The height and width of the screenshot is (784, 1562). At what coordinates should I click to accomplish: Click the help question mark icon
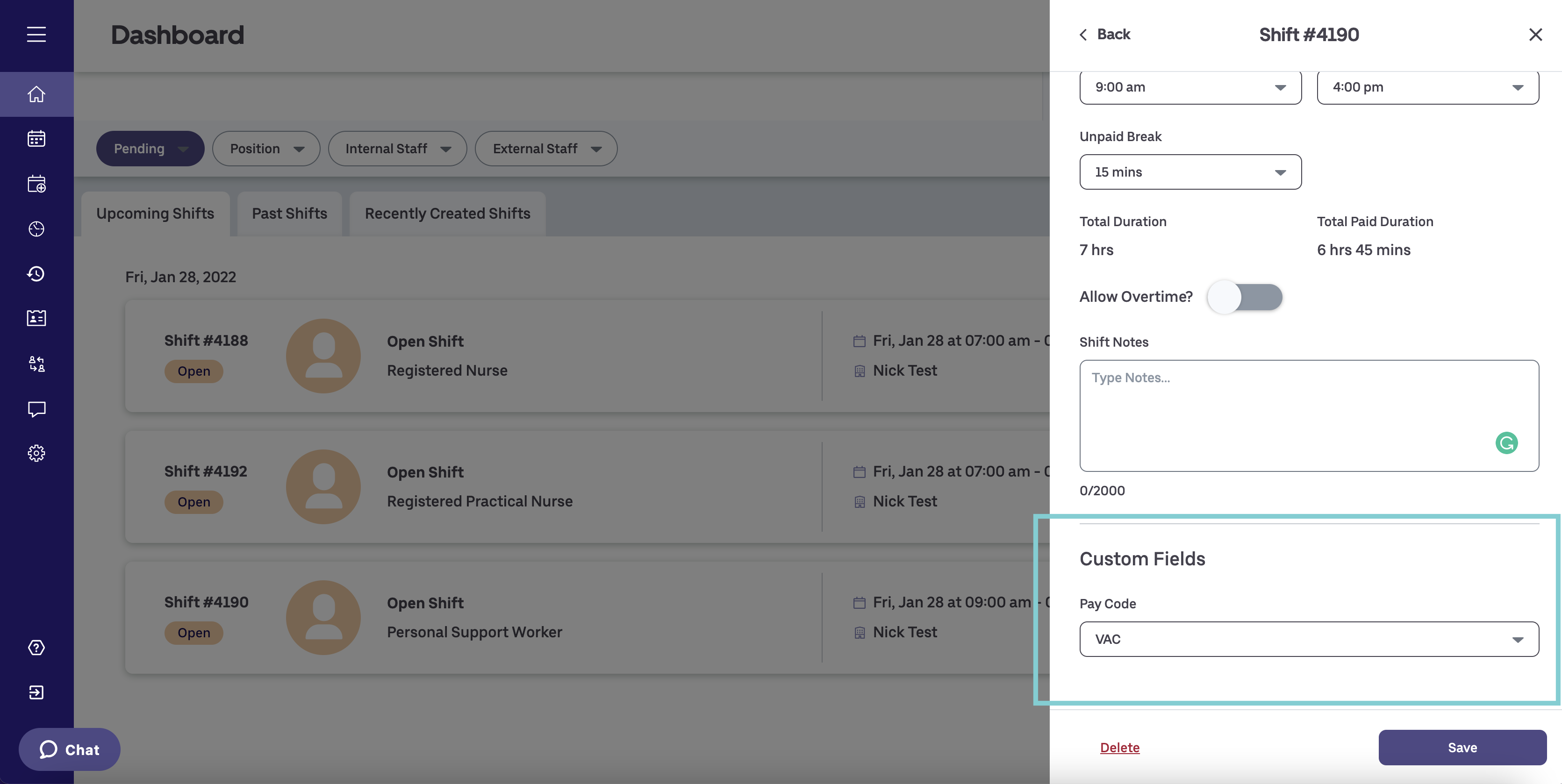click(36, 648)
